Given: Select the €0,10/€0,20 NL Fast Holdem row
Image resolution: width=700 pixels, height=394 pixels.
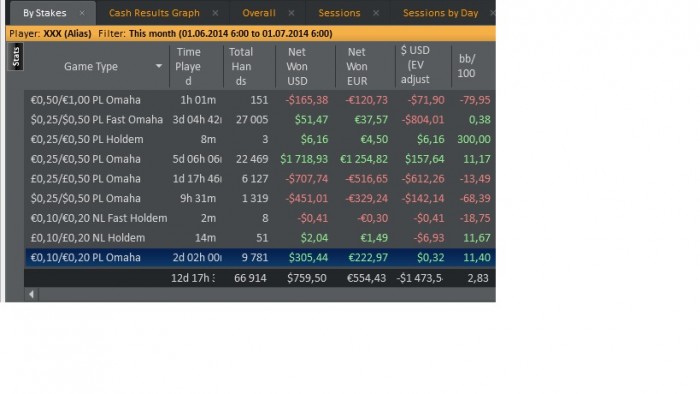Looking at the screenshot, I should [x=260, y=218].
